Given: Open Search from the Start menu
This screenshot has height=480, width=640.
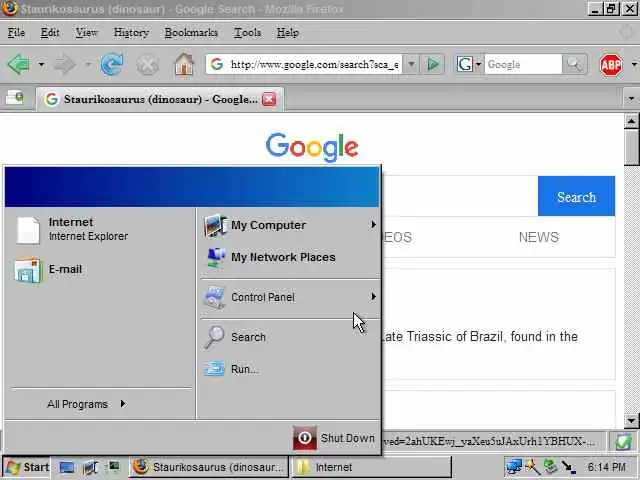Looking at the screenshot, I should coord(290,337).
